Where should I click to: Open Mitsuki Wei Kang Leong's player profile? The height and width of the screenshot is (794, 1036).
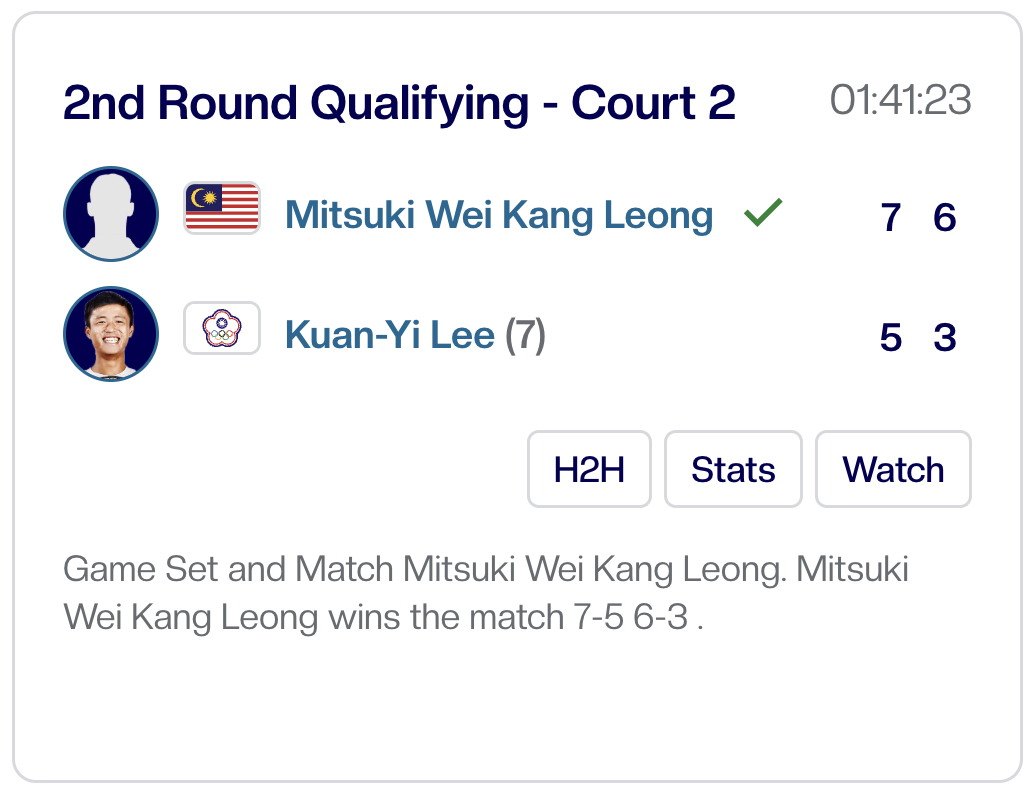498,215
